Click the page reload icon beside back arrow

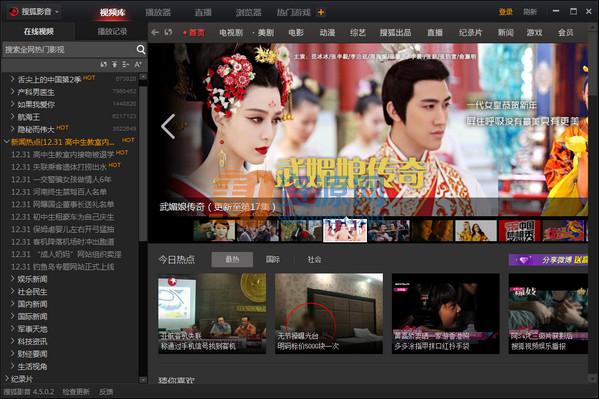[168, 32]
